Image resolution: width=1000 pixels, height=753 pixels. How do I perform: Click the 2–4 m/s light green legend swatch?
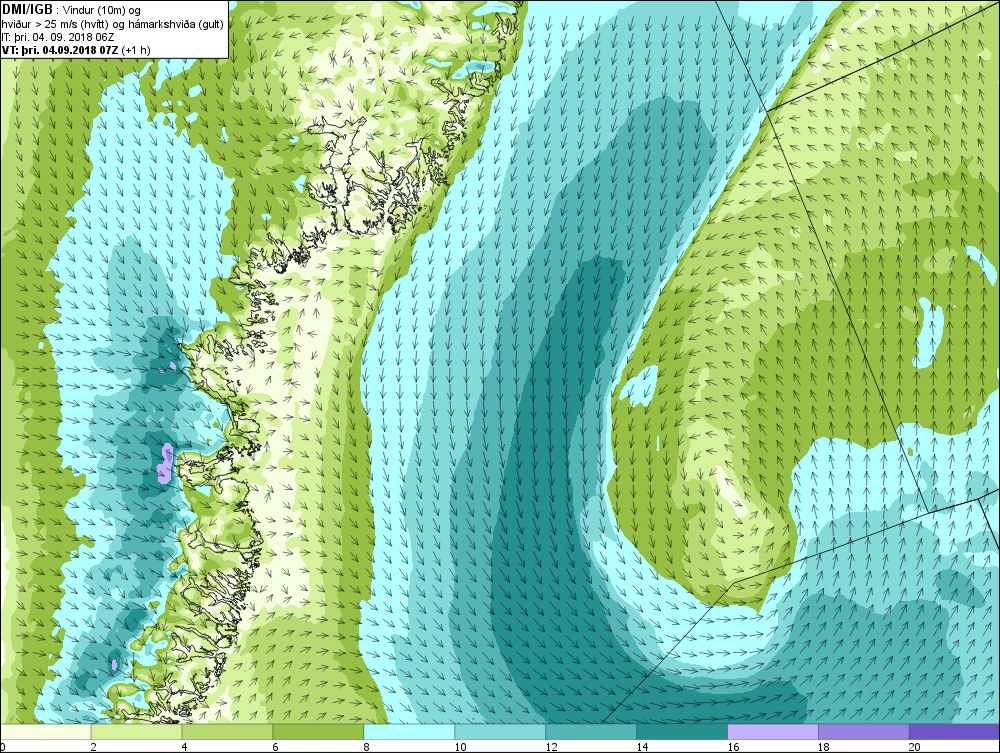coord(136,732)
